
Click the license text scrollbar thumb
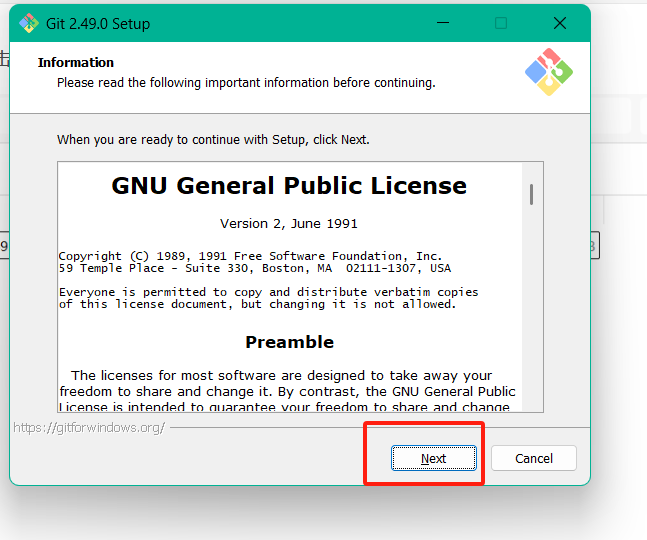coord(531,194)
